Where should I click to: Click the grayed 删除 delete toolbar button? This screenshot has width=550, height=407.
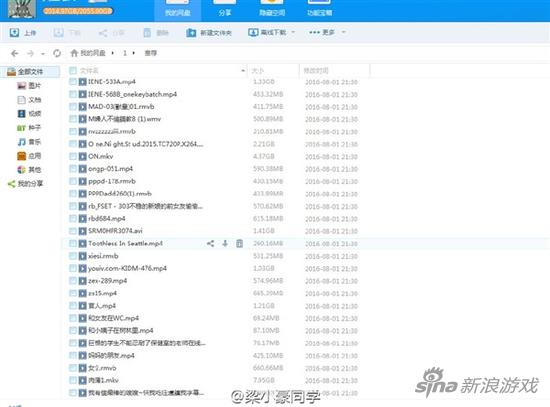156,33
